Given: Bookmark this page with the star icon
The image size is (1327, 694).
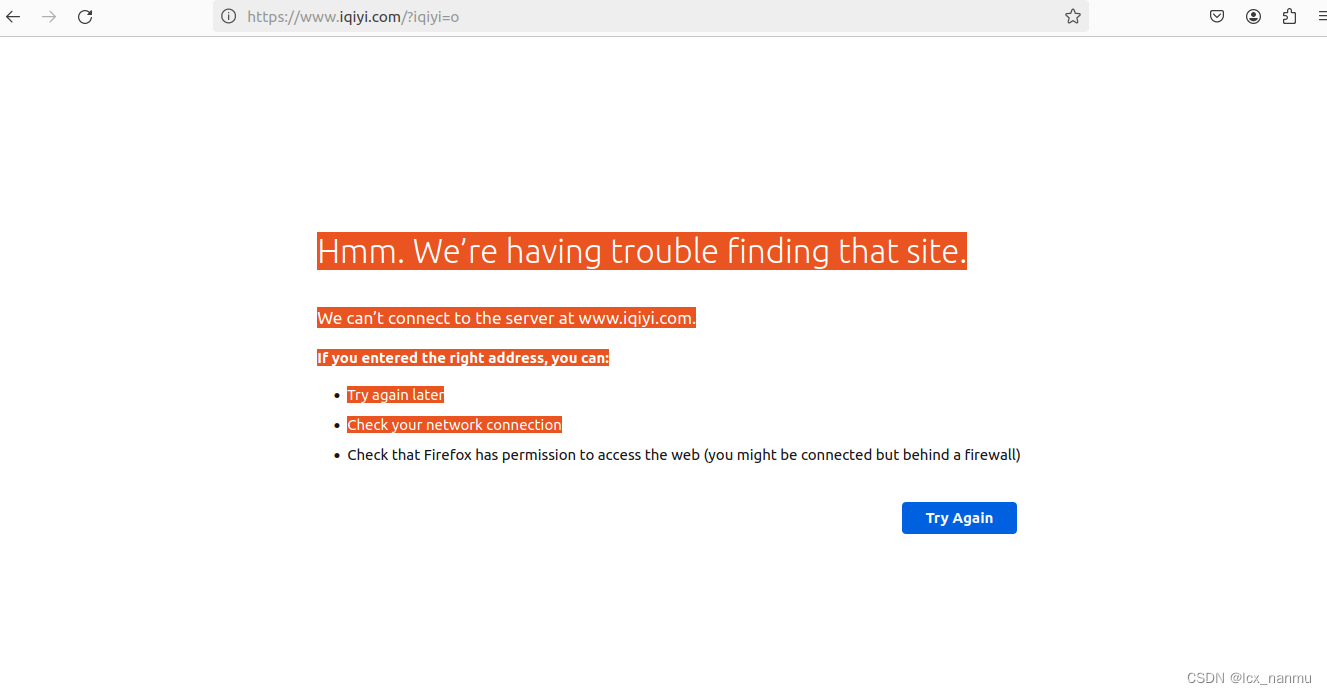Looking at the screenshot, I should (1073, 17).
